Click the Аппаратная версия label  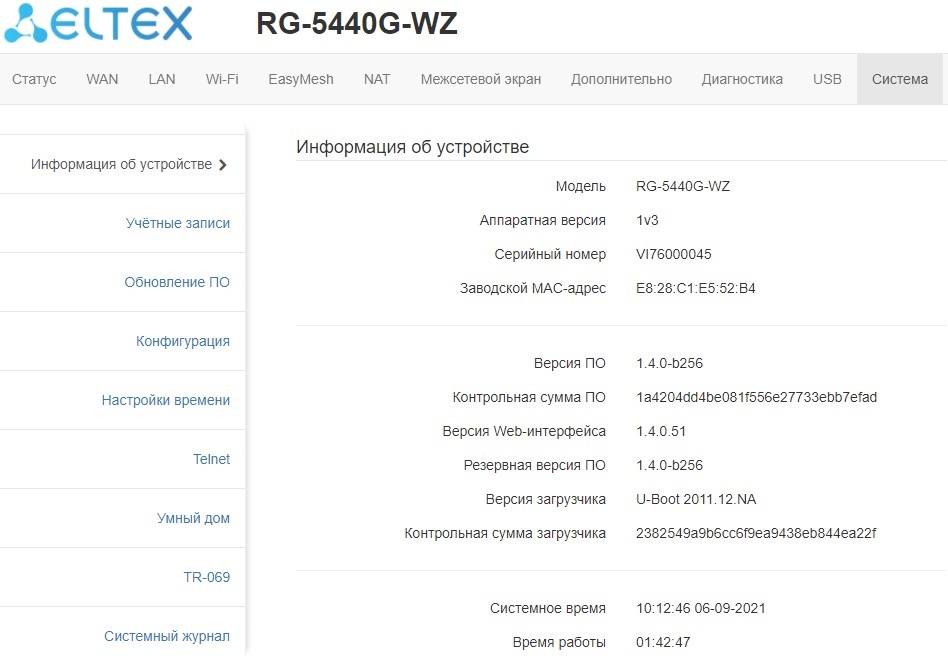tap(542, 220)
